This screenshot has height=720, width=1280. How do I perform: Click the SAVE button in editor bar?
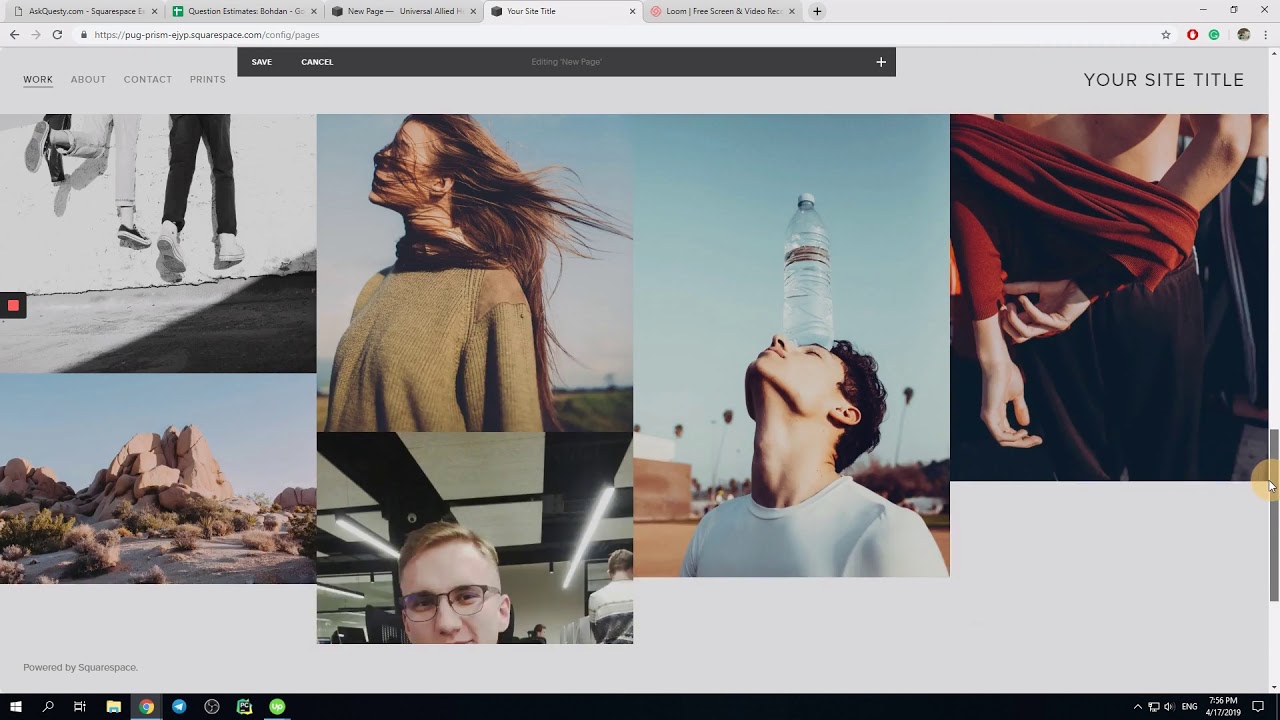tap(262, 62)
